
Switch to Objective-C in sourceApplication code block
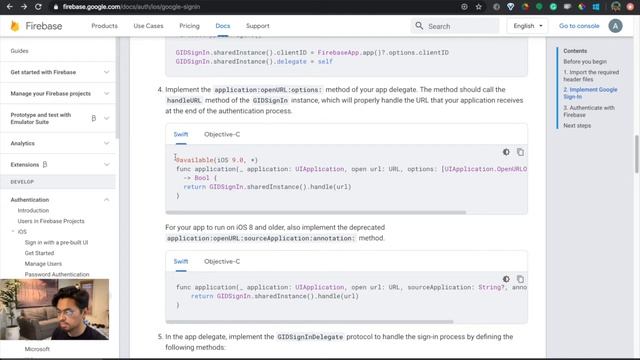click(222, 261)
